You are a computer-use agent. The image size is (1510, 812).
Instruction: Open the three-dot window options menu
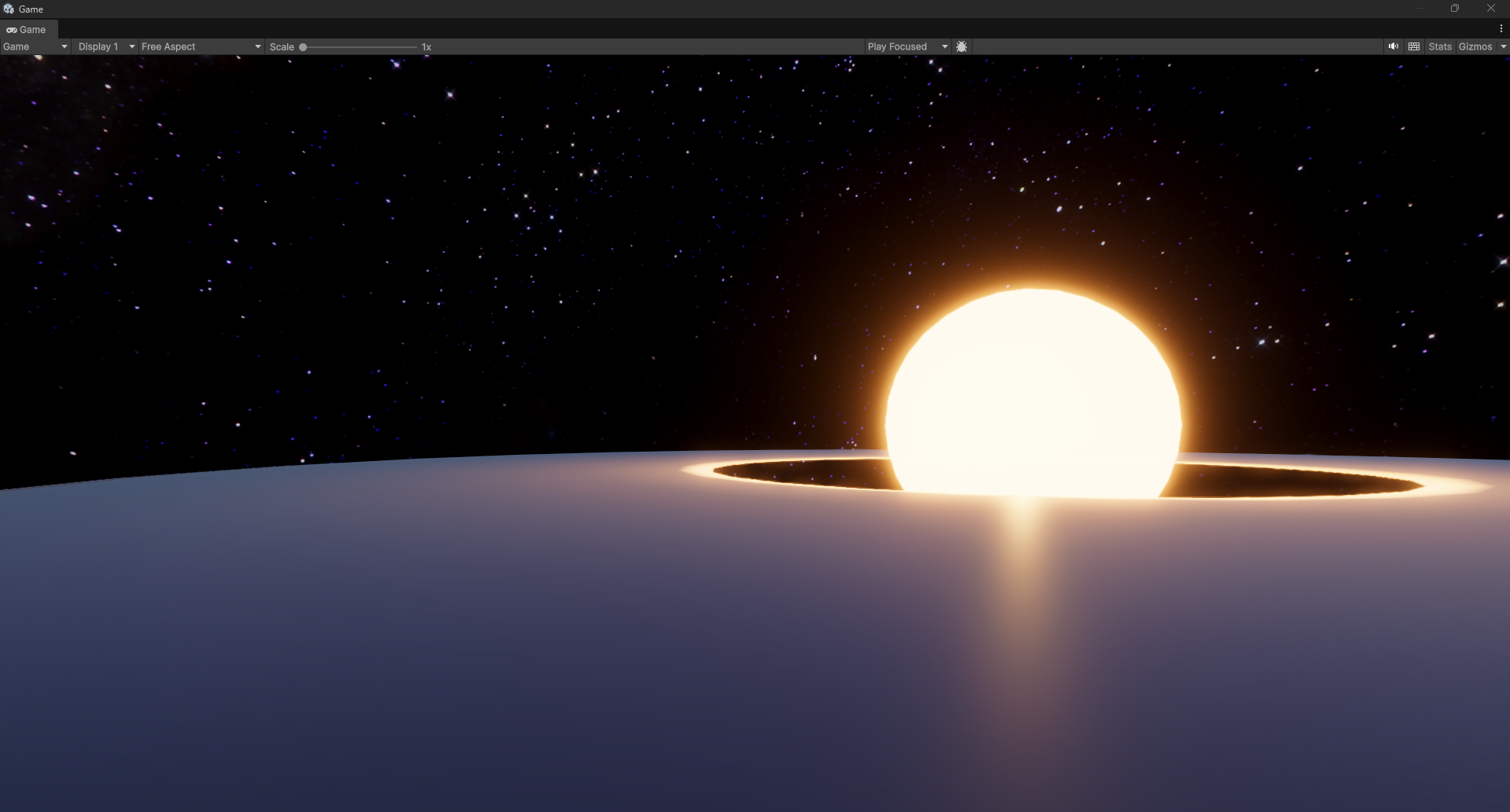(x=1501, y=29)
